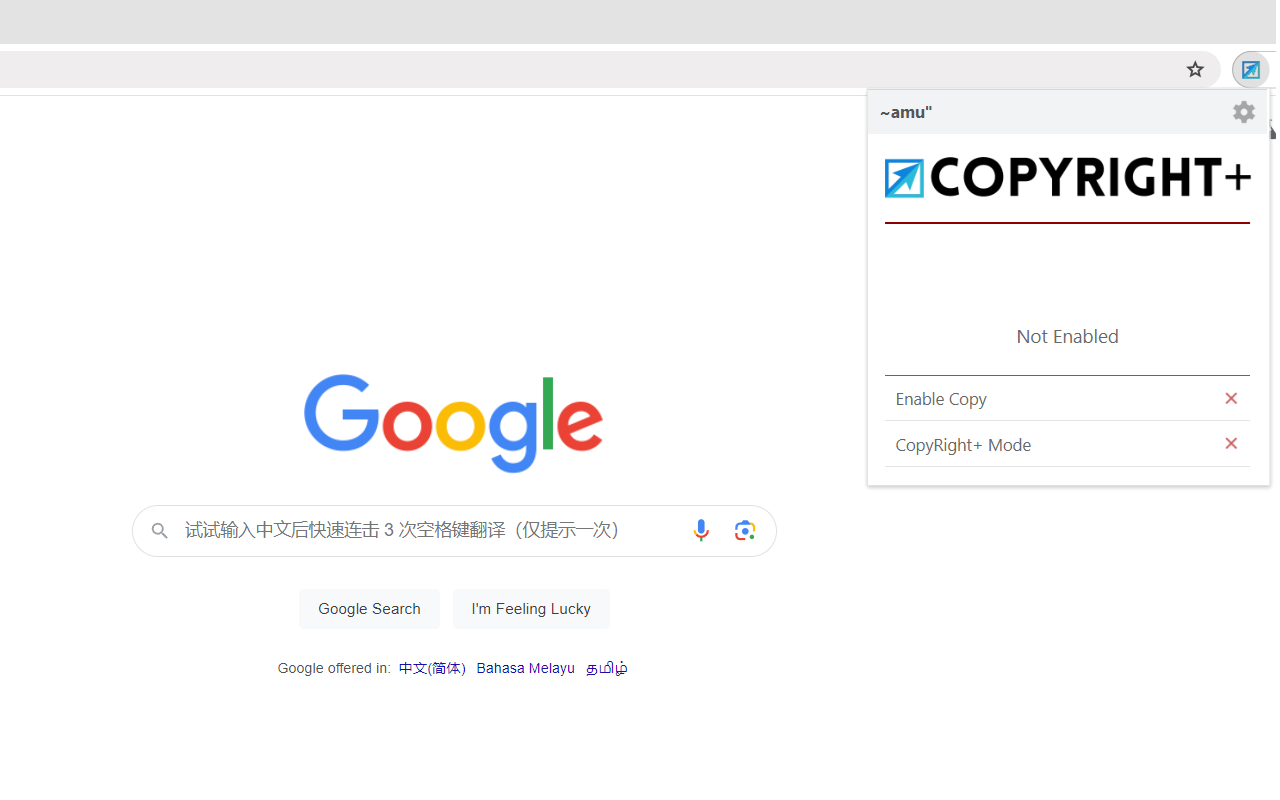1280x800 pixels.
Task: Search by image with camera lens icon
Action: 745,531
